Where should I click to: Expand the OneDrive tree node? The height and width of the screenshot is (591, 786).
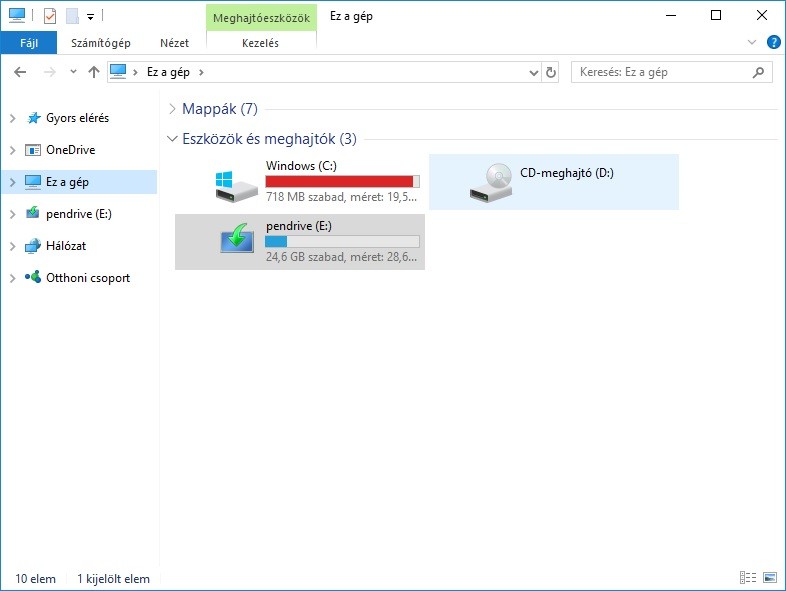pos(13,150)
